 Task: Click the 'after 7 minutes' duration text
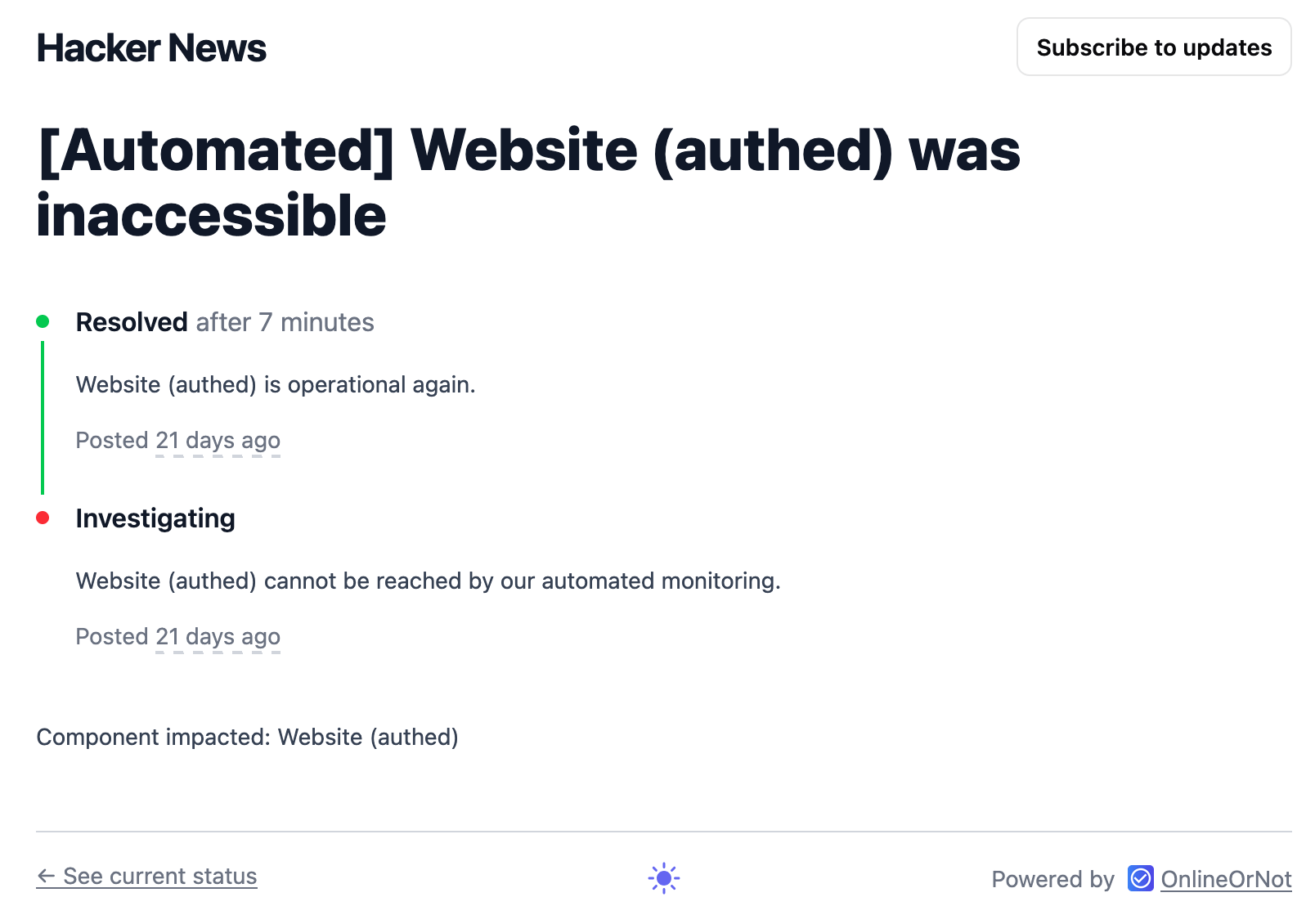pos(285,322)
